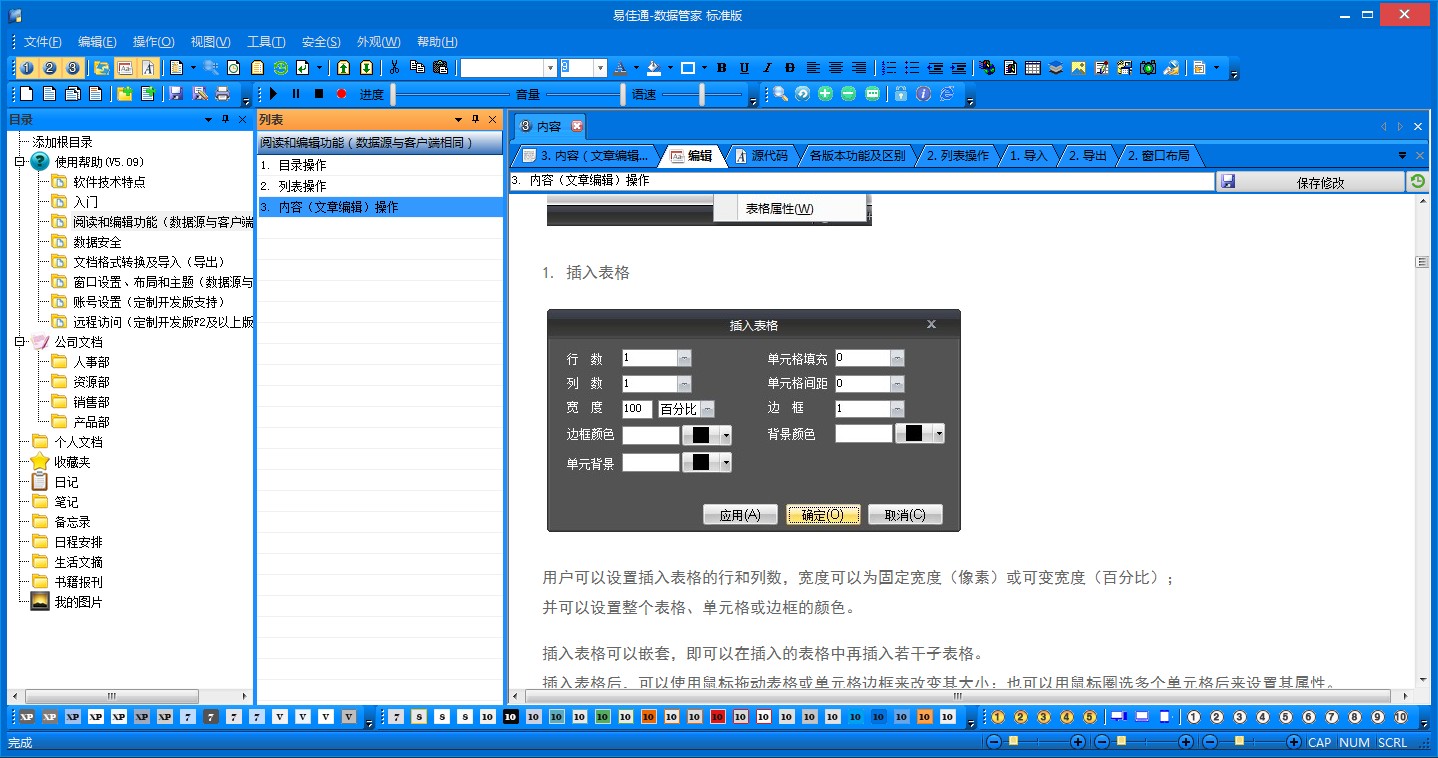Collapse the 使用帮助 tree node
This screenshot has height=758, width=1438.
click(19, 162)
